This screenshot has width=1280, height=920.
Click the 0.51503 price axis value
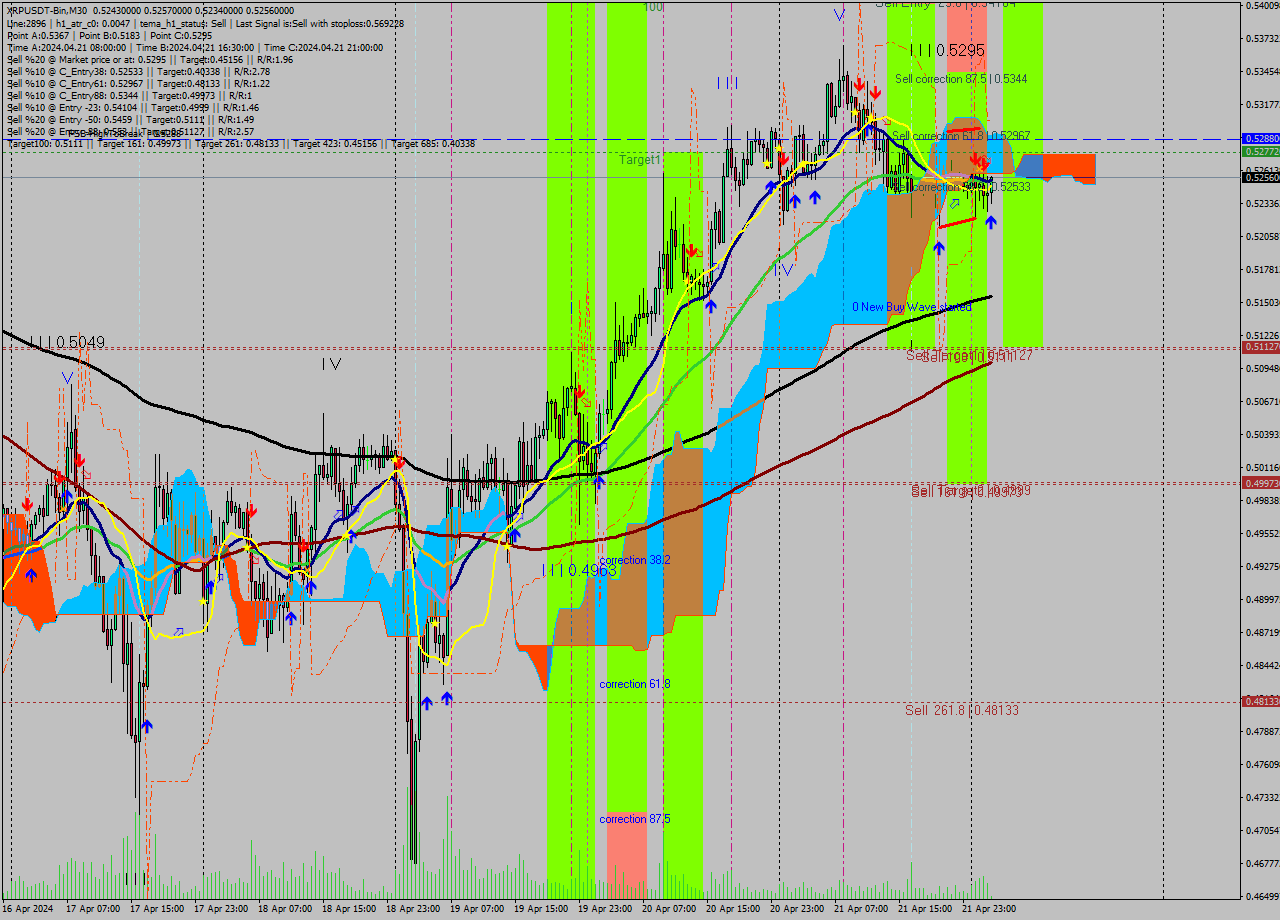coord(1262,302)
